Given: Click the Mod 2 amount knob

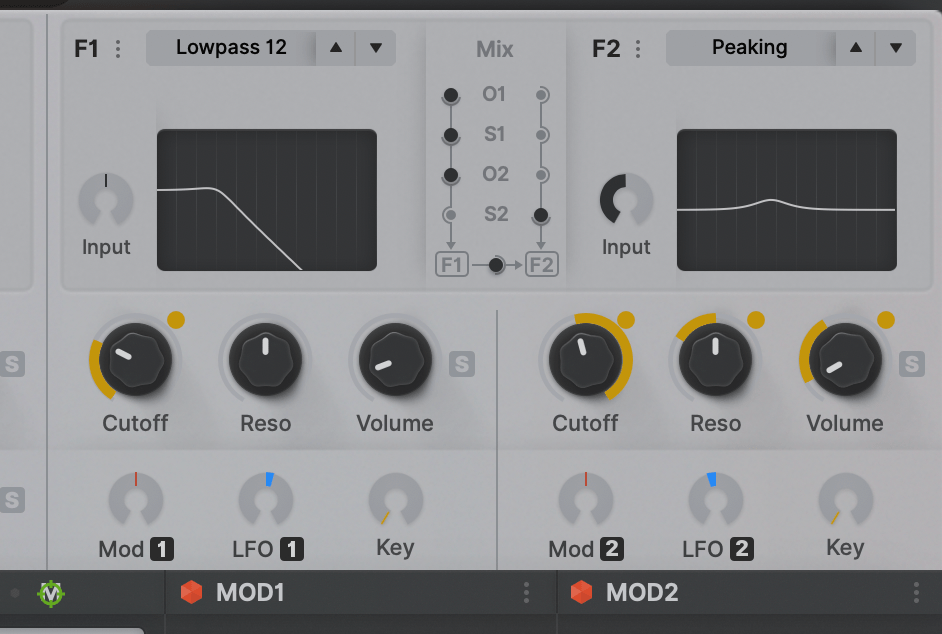Looking at the screenshot, I should click(586, 500).
